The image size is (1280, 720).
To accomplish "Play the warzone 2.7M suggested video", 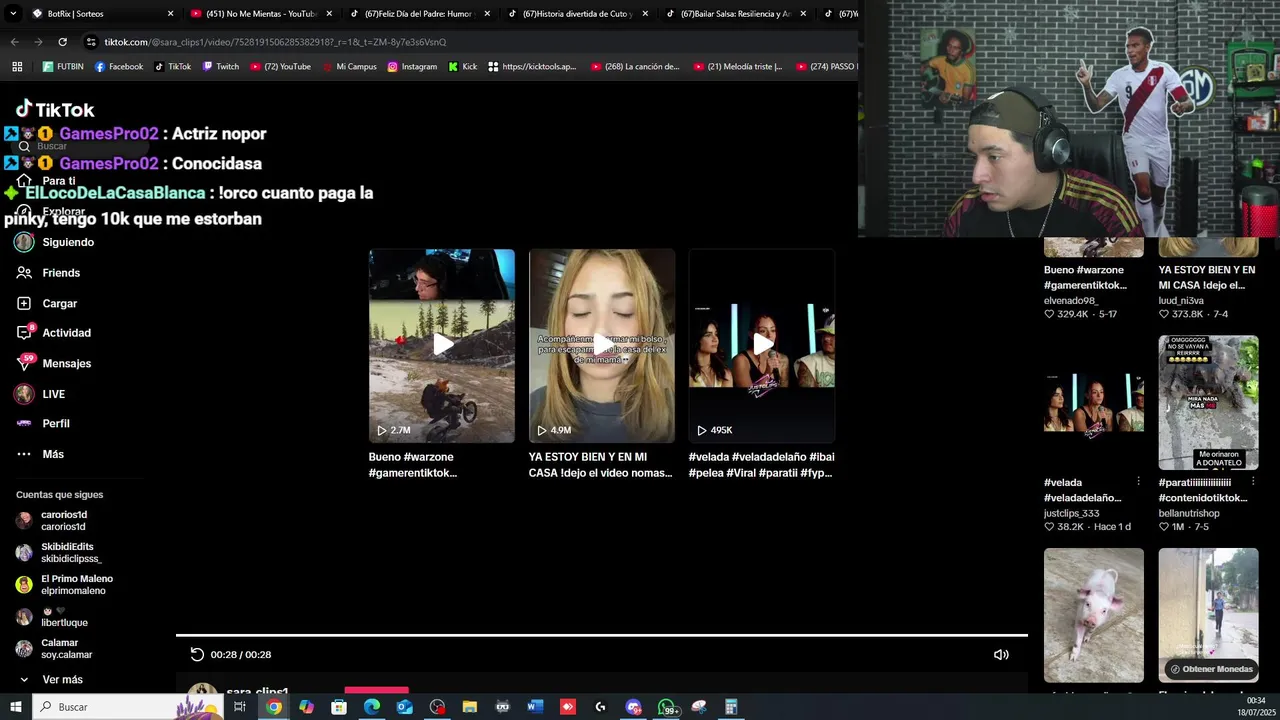I will (441, 345).
